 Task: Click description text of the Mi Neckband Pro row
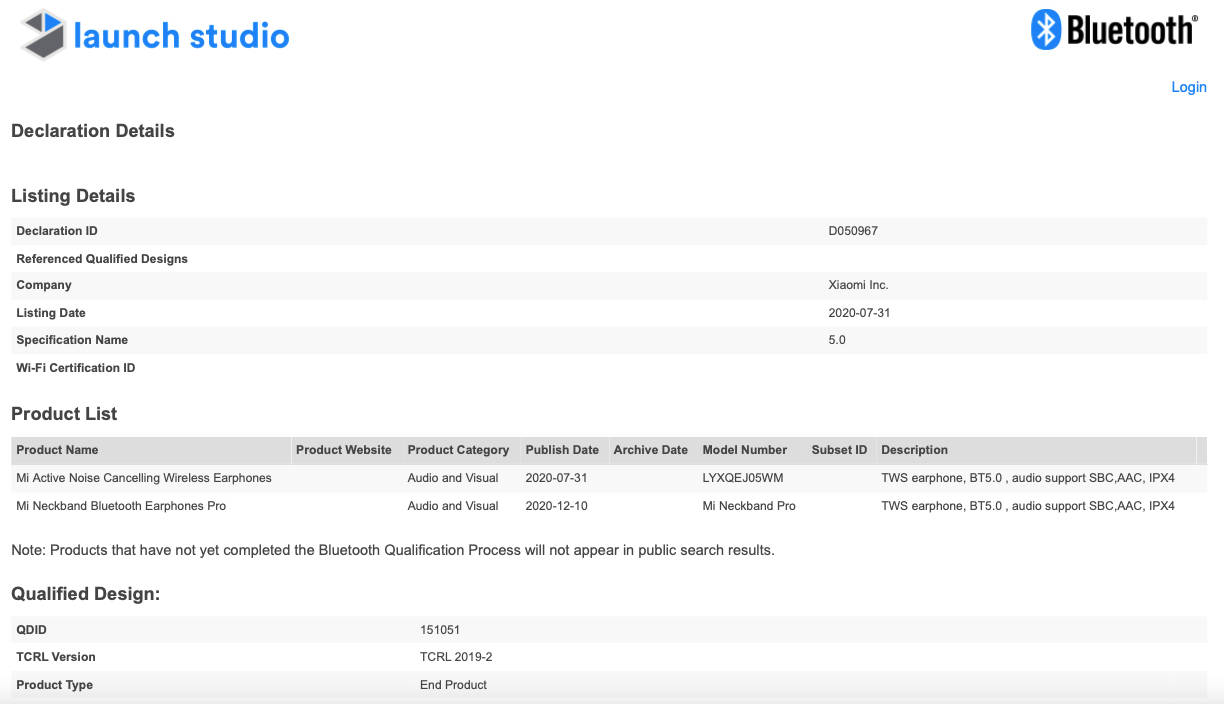1028,506
